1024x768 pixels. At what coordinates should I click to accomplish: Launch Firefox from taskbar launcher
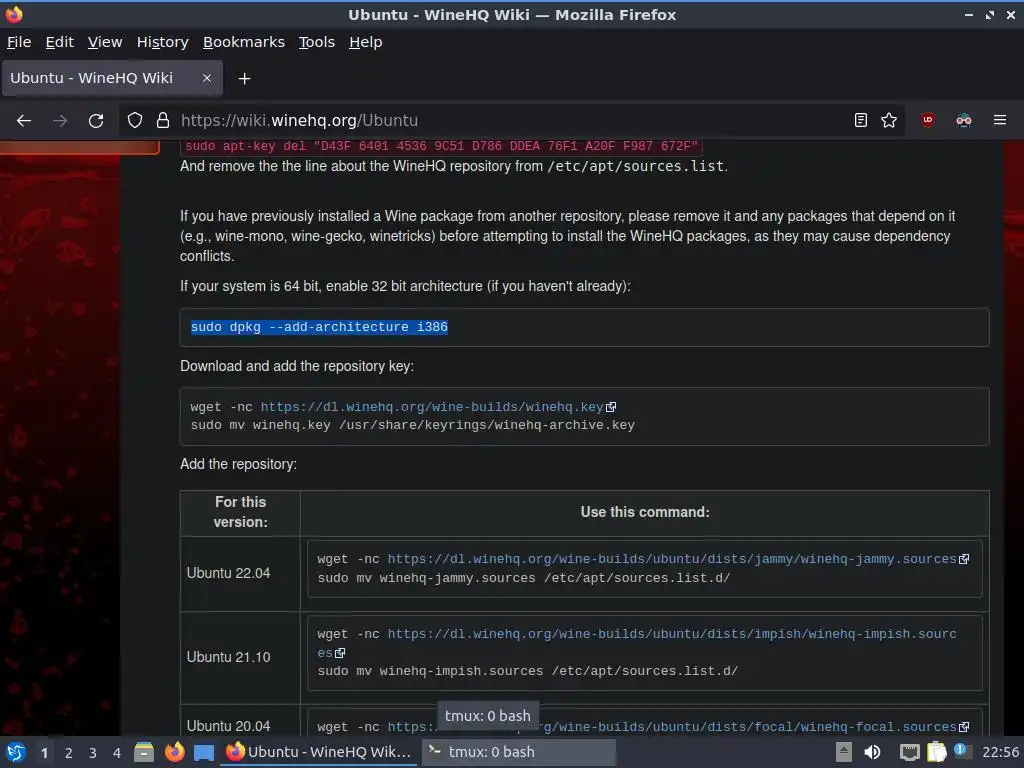coord(174,752)
